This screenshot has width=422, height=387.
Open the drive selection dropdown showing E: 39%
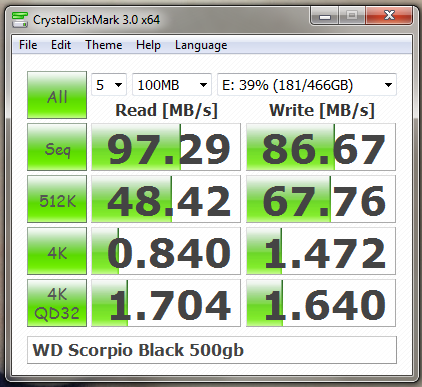[x=307, y=85]
